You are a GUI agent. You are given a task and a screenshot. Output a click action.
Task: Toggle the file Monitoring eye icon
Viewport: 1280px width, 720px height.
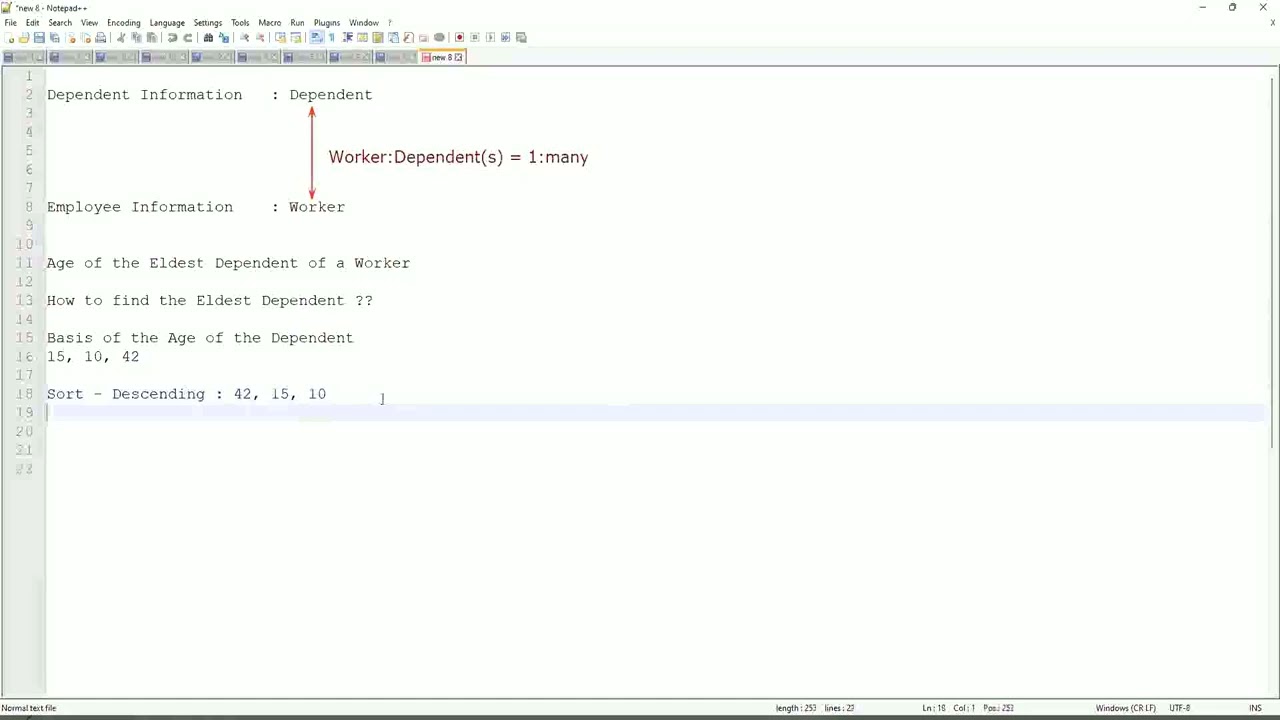pyautogui.click(x=439, y=37)
